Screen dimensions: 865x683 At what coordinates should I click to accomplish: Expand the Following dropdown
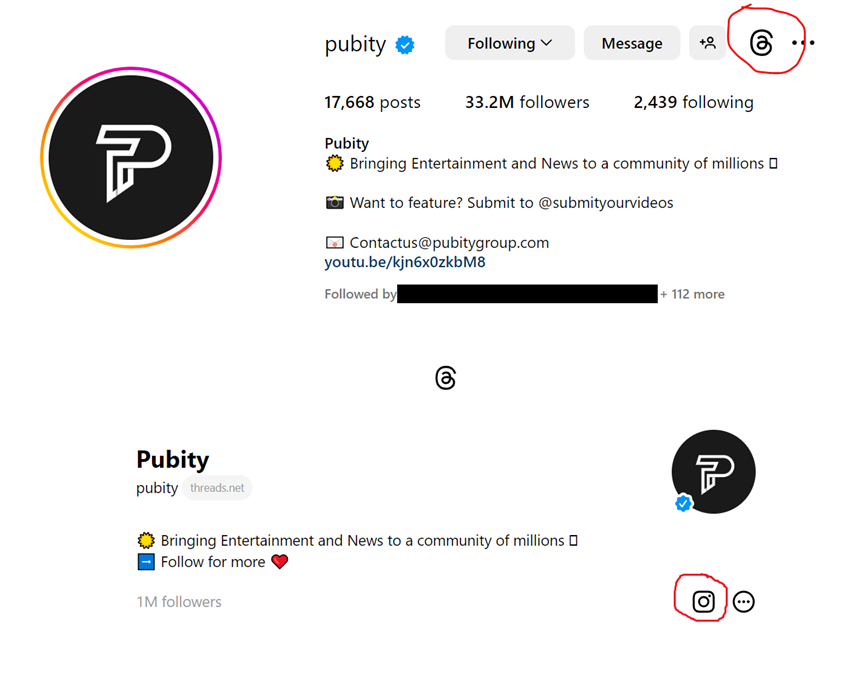[510, 42]
